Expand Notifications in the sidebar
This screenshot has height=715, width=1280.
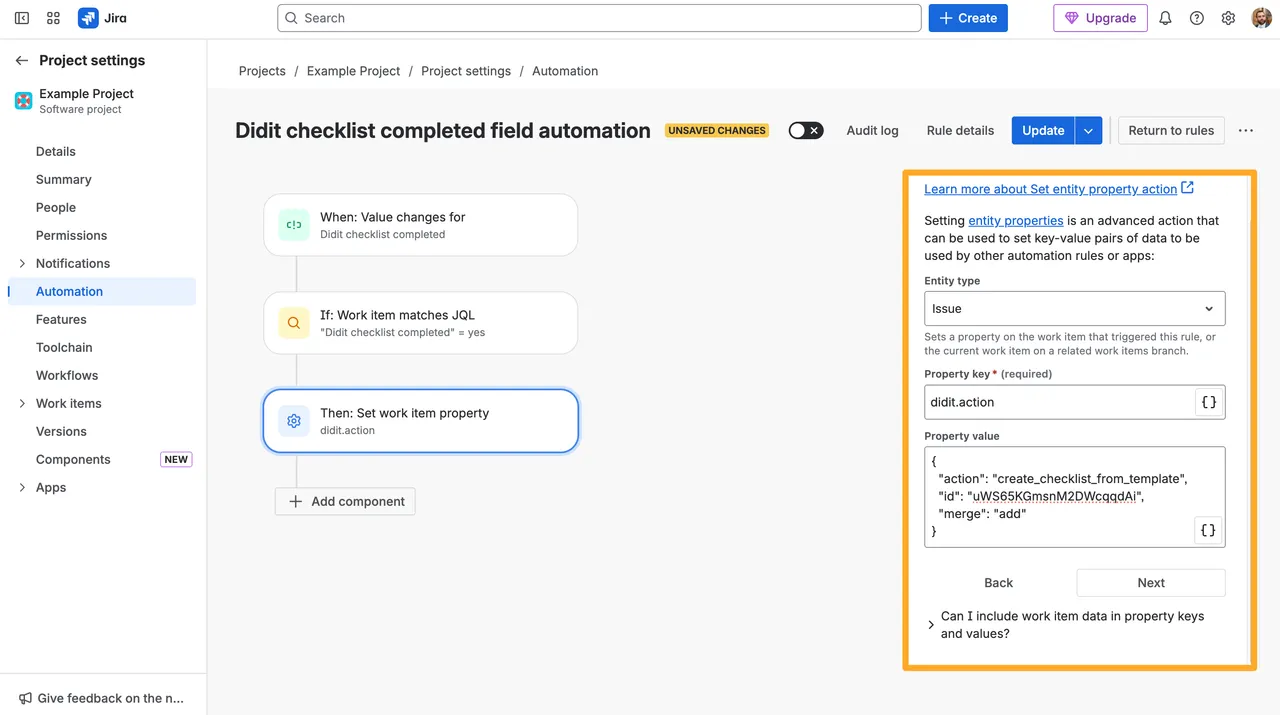(22, 263)
